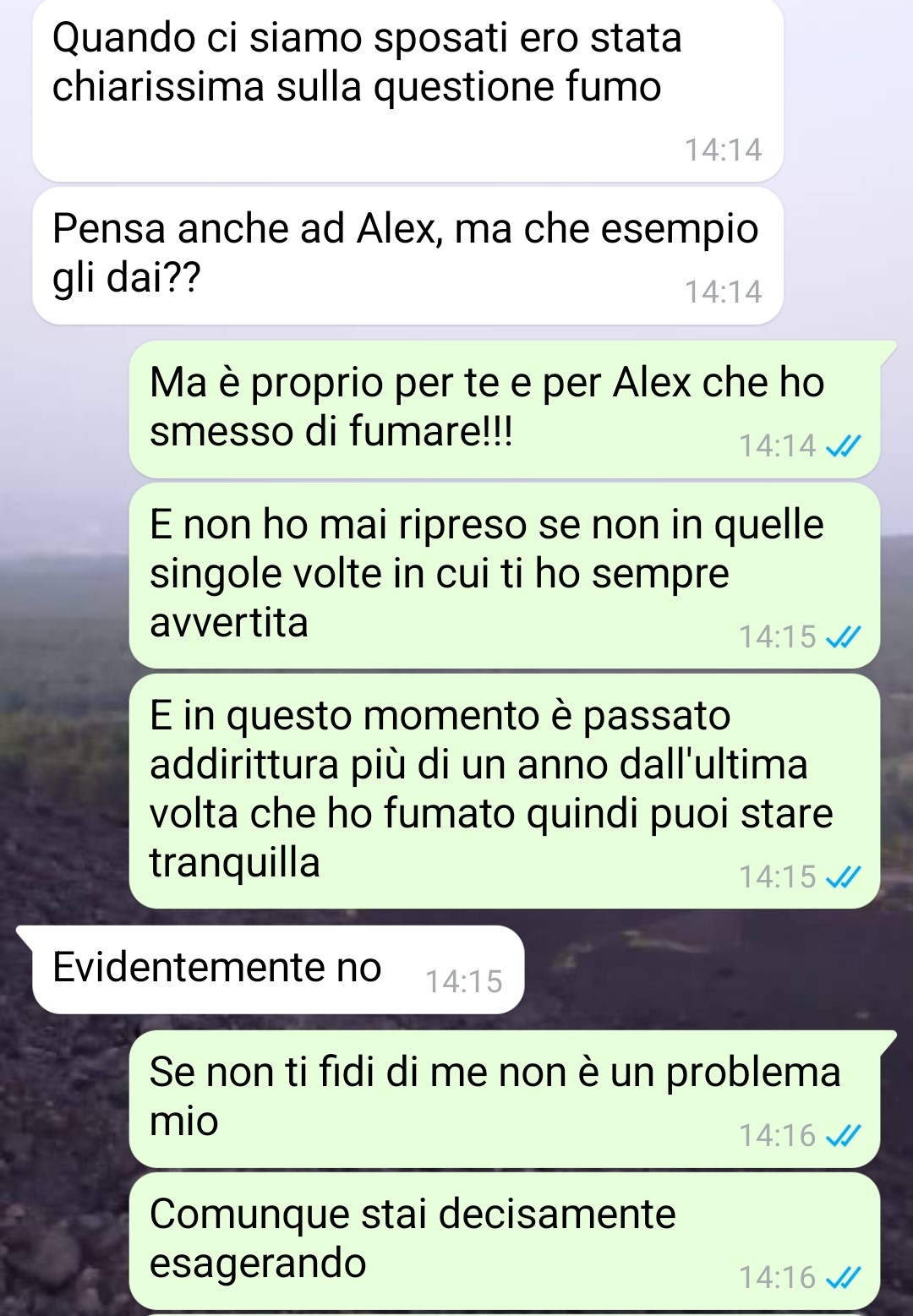913x1316 pixels.
Task: Tap read checkmarks on 'smesso di fumare' message
Action: pyautogui.click(x=843, y=445)
